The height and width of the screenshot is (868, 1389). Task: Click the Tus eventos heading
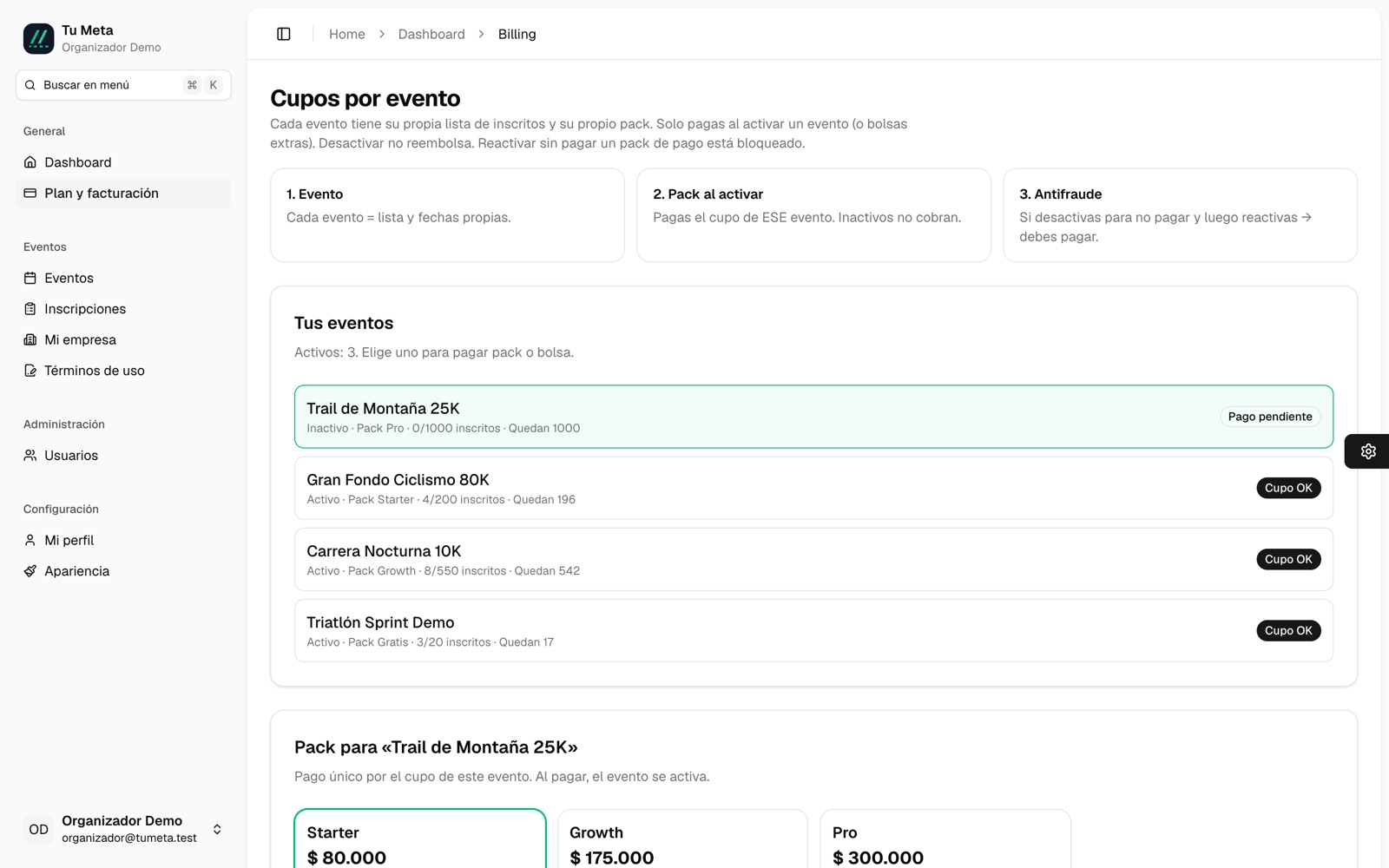[x=344, y=323]
